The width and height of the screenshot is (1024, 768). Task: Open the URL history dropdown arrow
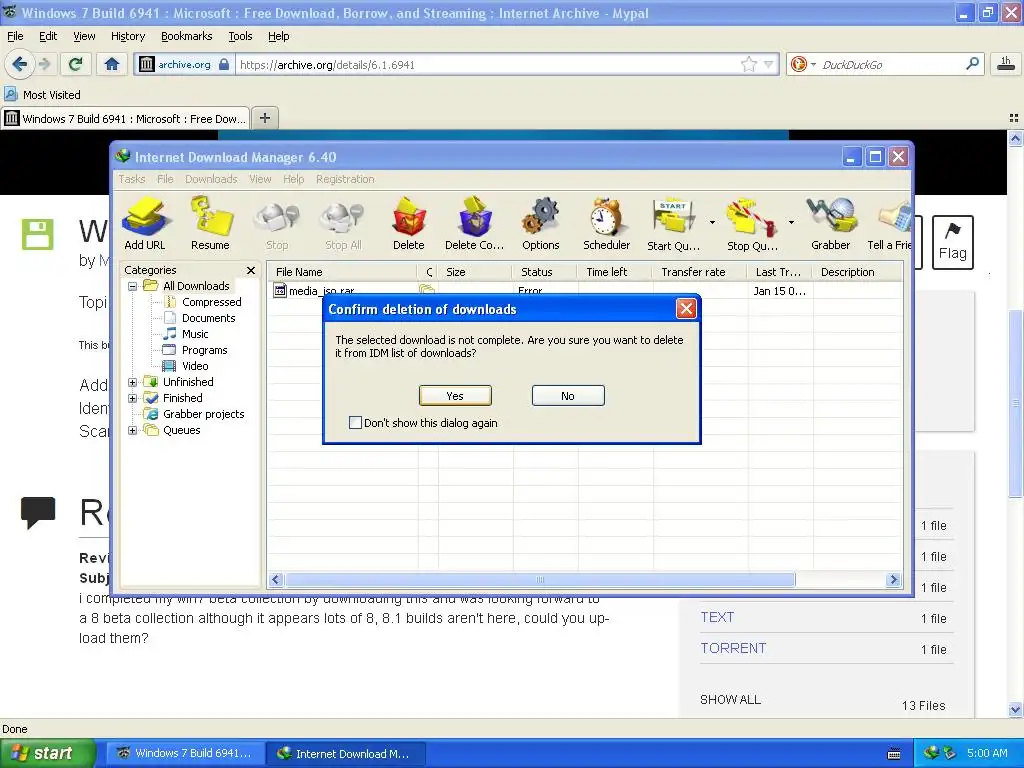769,64
